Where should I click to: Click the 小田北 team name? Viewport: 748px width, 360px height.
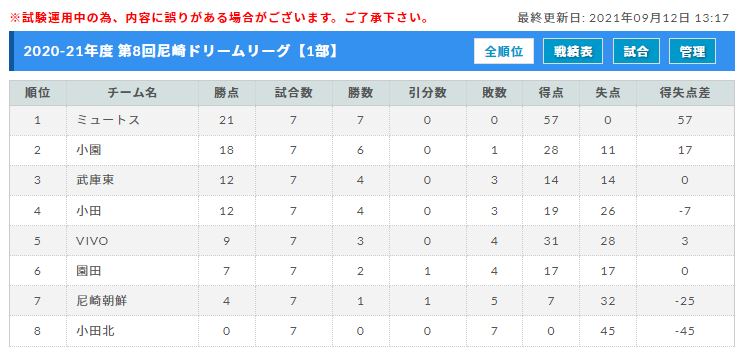95,331
